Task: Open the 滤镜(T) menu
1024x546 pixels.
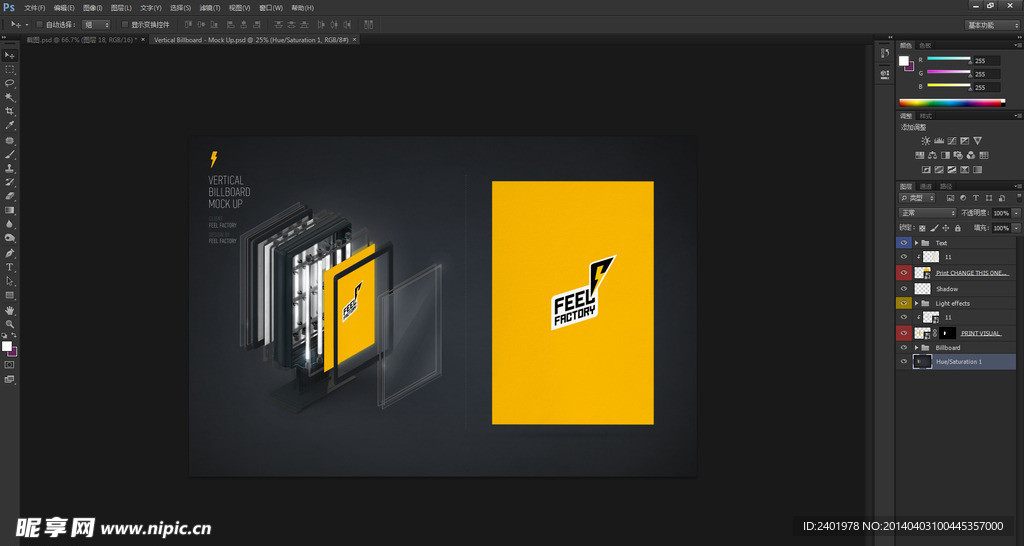Action: pyautogui.click(x=209, y=7)
